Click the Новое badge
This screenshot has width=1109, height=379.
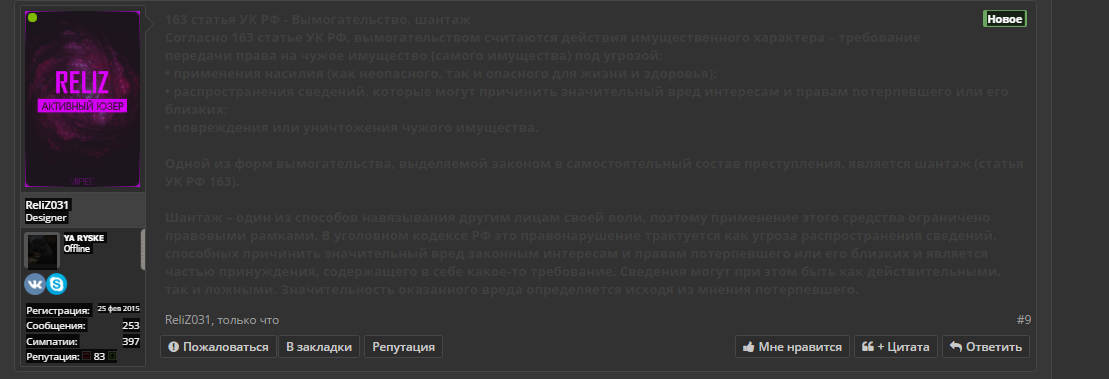1004,19
